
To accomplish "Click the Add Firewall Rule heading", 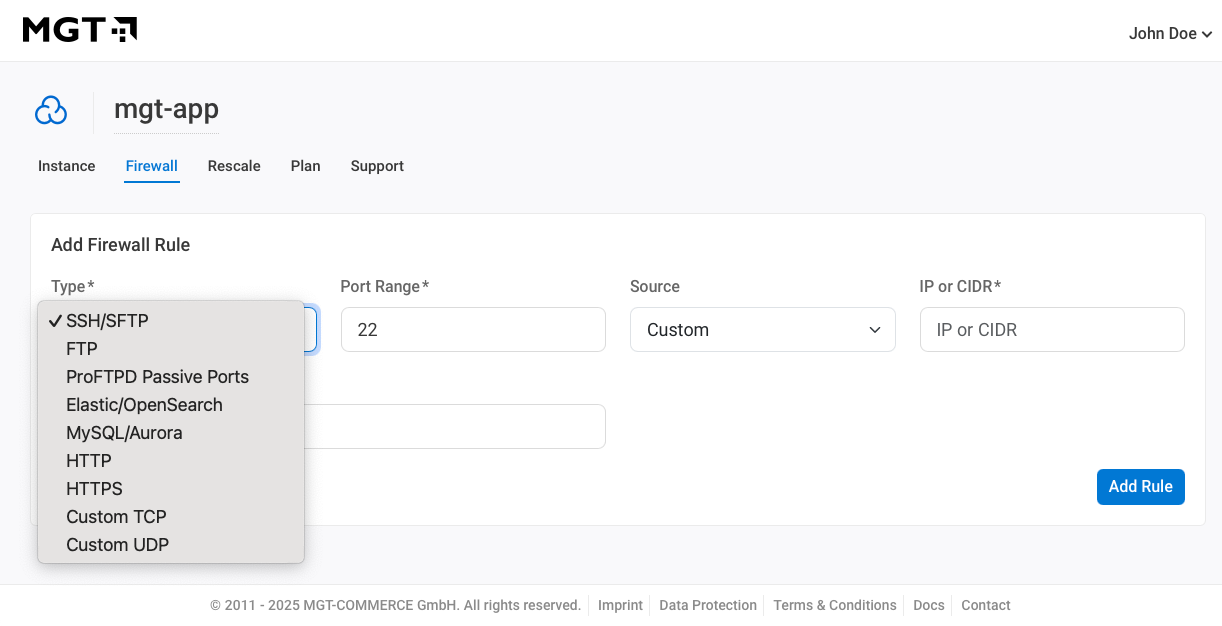I will (121, 245).
